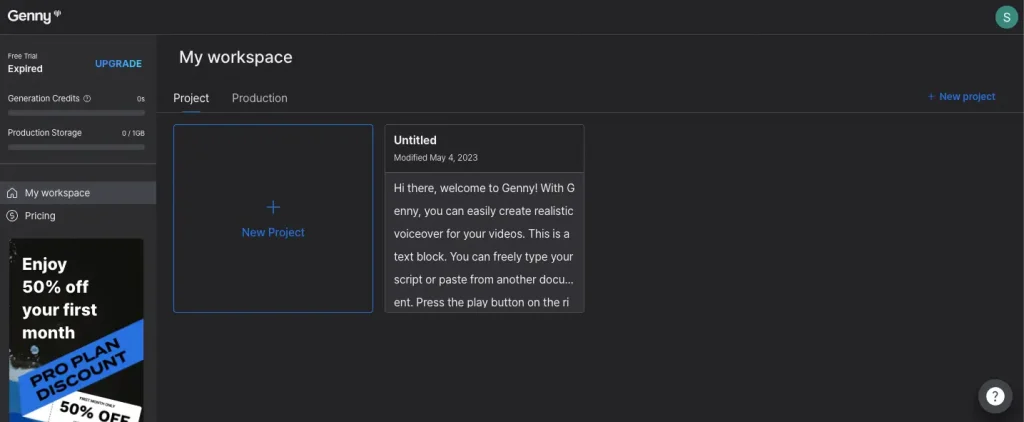Screen dimensions: 1024x422
Task: Click UPGRADE link in sidebar
Action: 118,63
